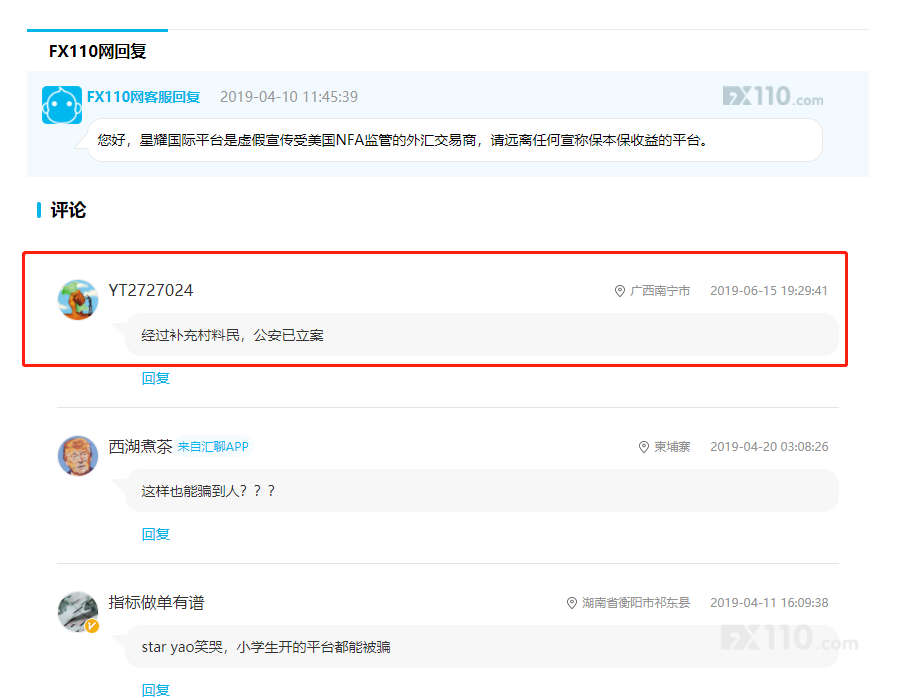
Task: Open the FX110网客服回复 sender link
Action: [144, 97]
